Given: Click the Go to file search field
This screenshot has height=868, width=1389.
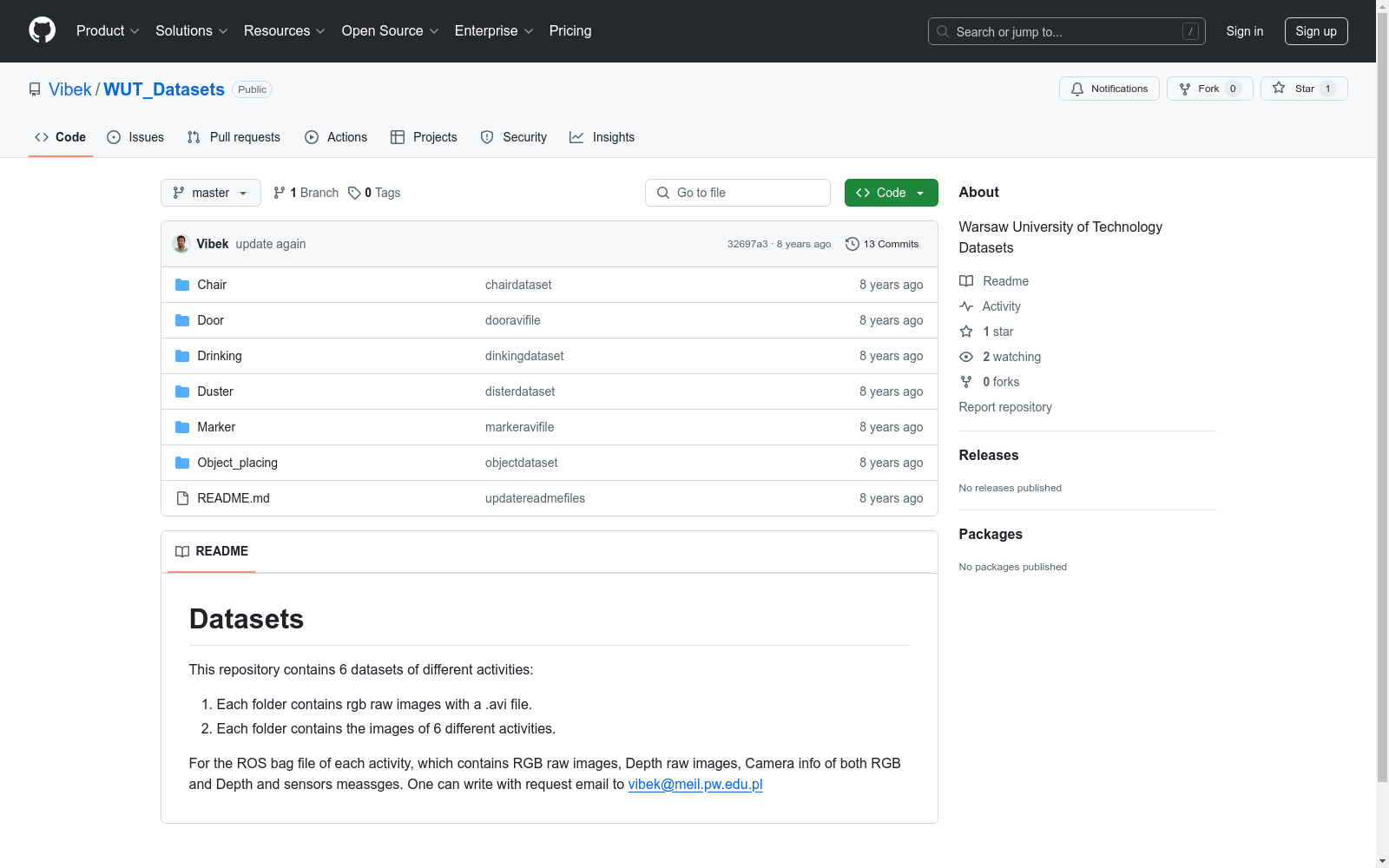Looking at the screenshot, I should (738, 193).
